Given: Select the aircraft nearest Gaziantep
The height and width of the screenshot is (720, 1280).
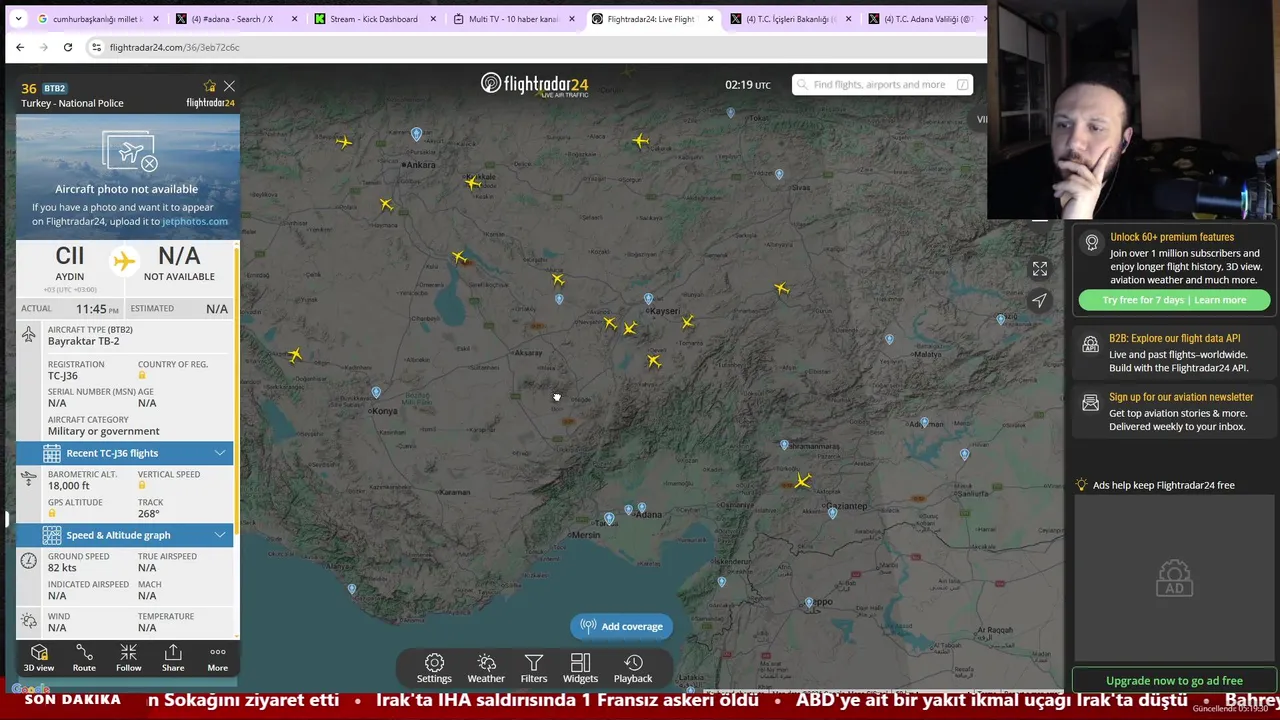Looking at the screenshot, I should click(x=802, y=482).
